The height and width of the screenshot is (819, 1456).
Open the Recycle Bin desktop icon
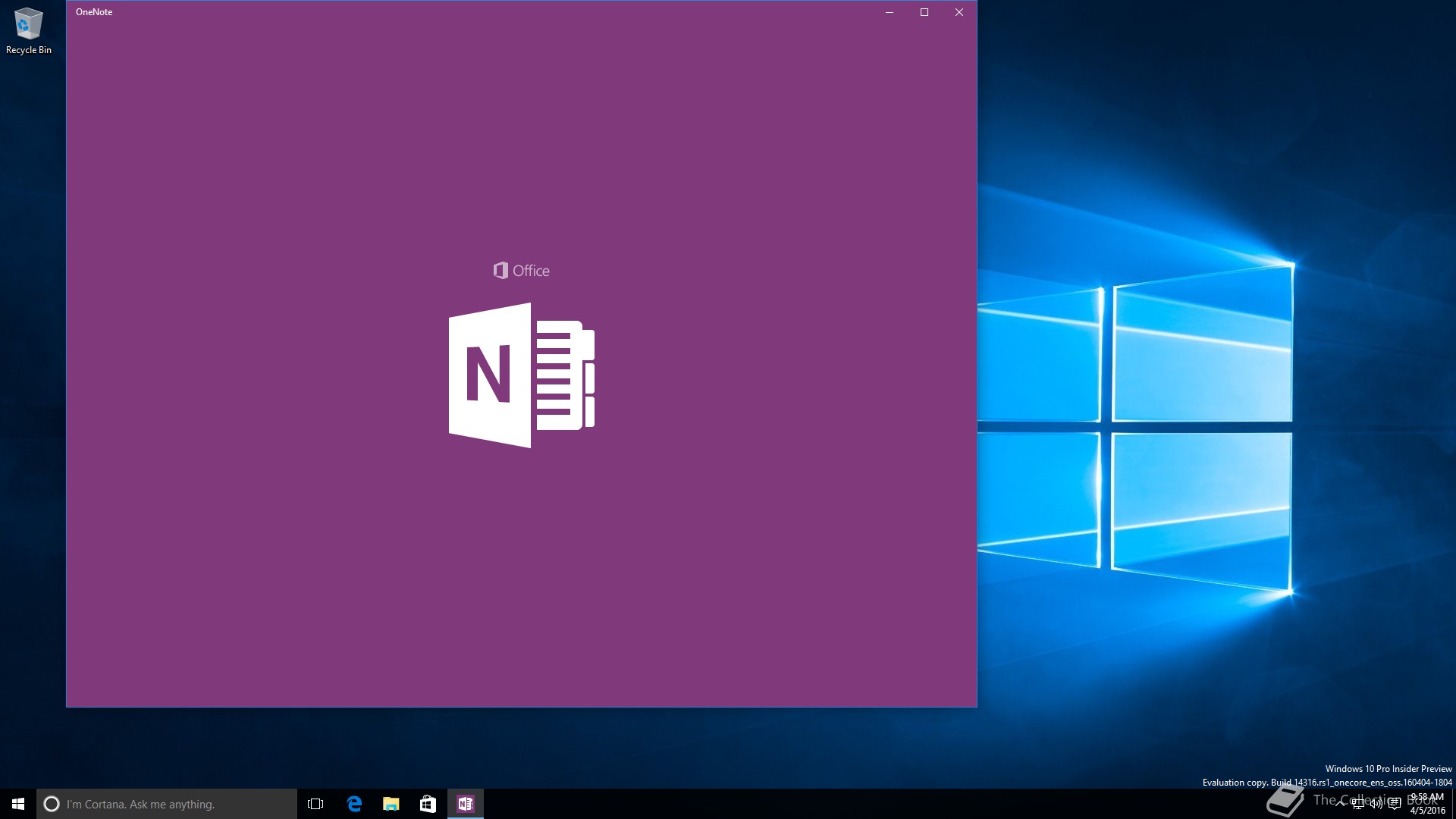click(29, 32)
